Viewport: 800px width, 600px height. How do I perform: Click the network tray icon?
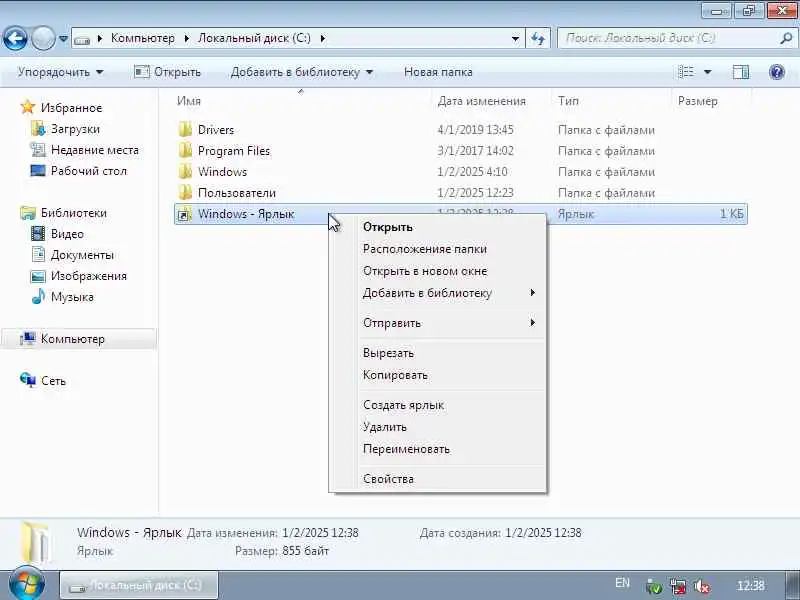coord(679,587)
